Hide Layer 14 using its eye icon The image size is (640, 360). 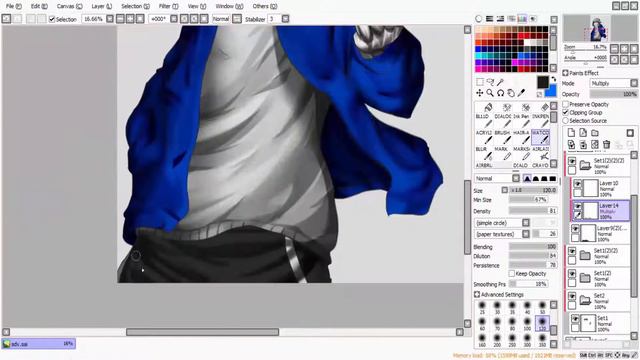coord(578,207)
